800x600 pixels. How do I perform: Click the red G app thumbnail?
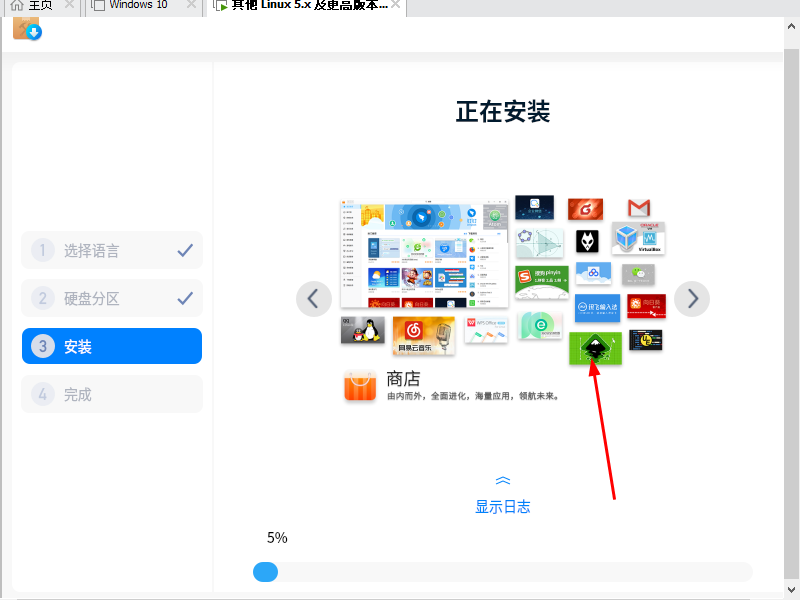586,209
